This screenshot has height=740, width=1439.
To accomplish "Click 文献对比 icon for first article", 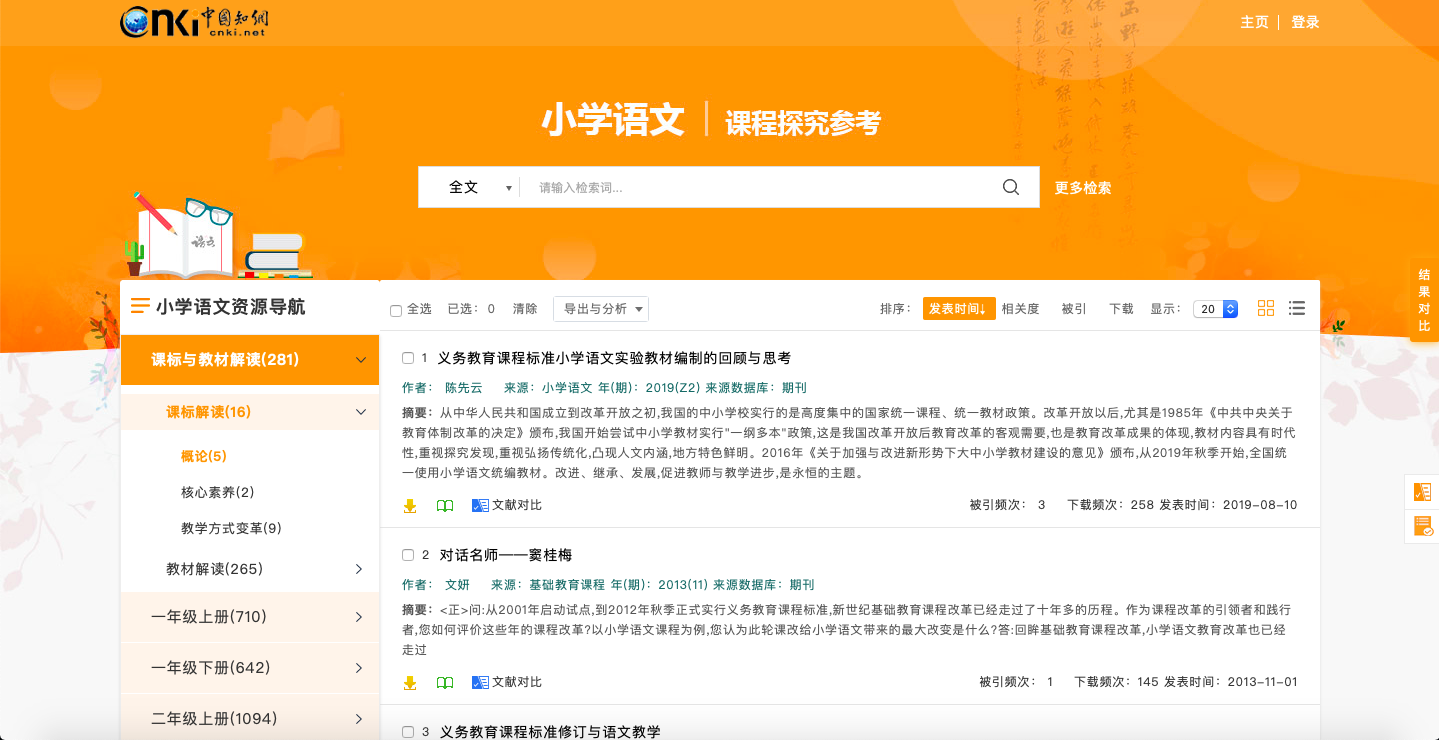I will [x=481, y=506].
